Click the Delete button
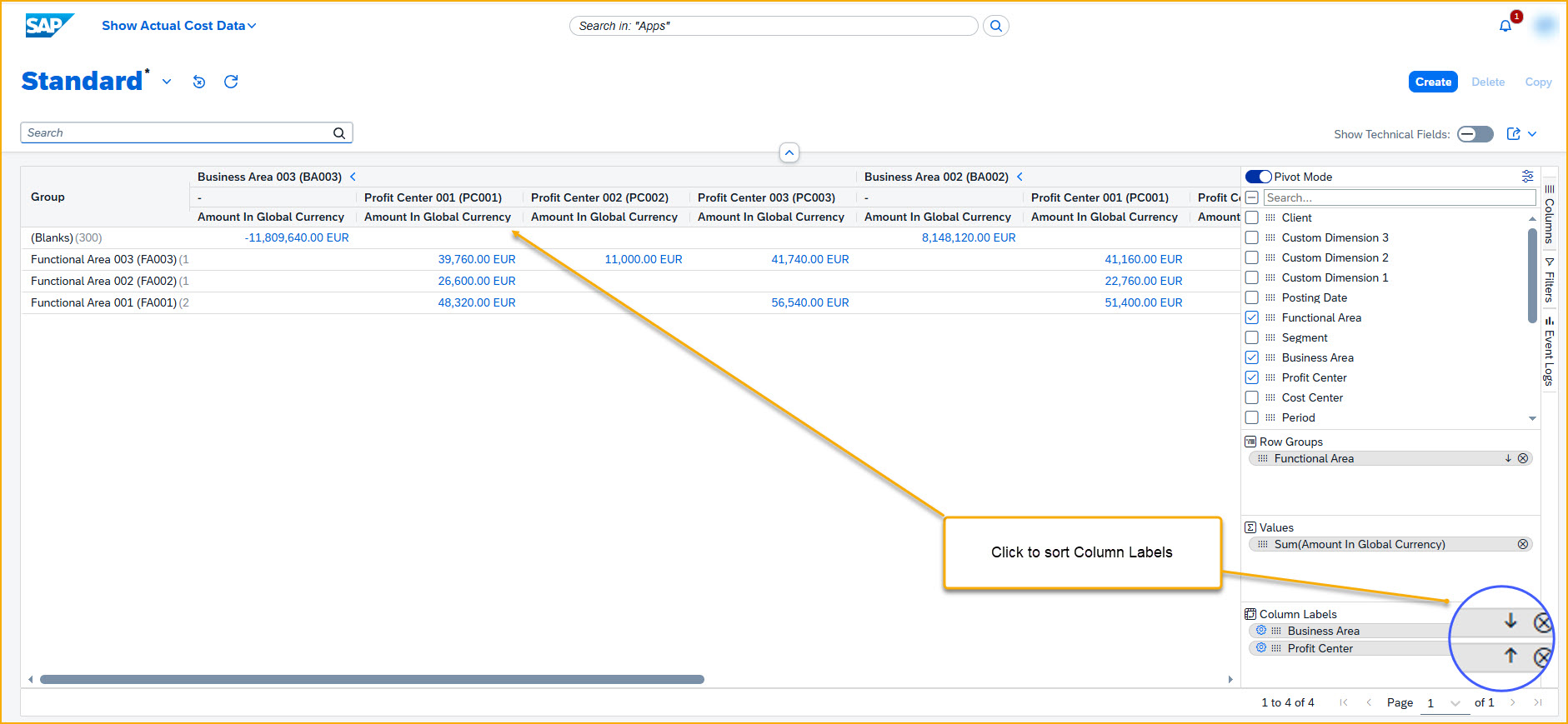This screenshot has height=724, width=1568. (1488, 82)
